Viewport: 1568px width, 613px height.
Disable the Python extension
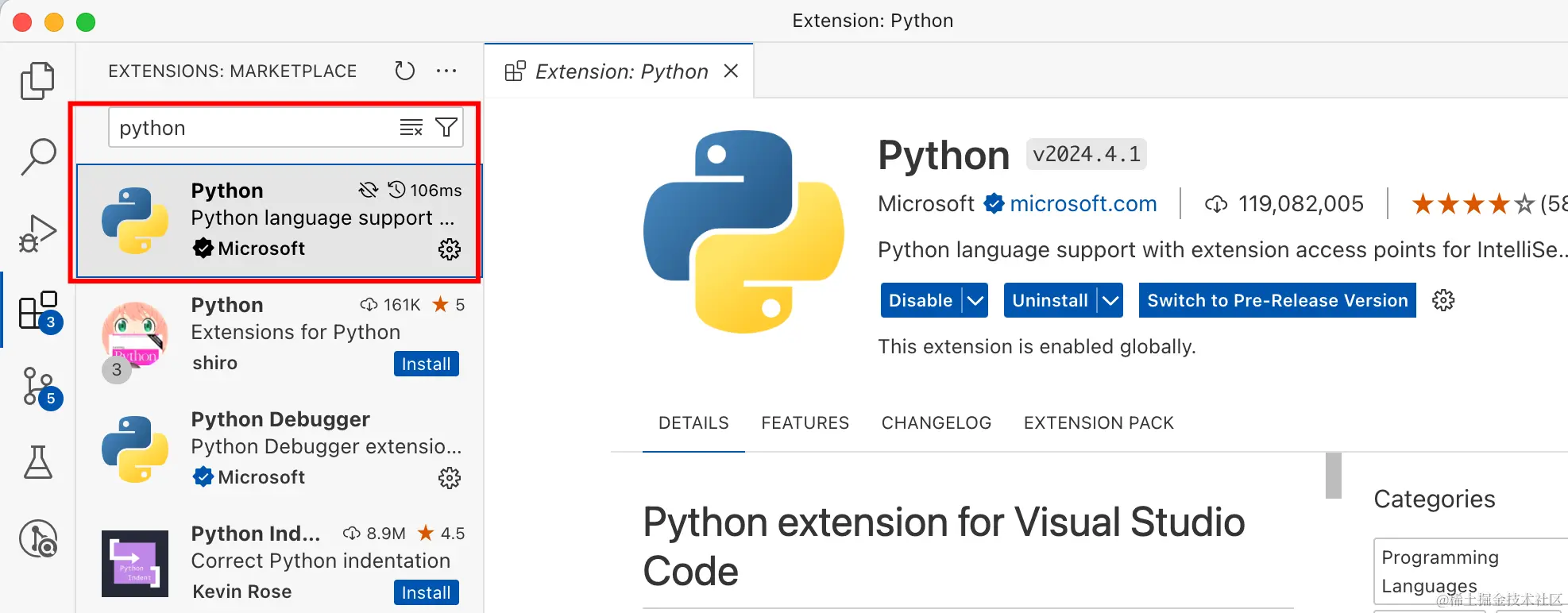pyautogui.click(x=921, y=300)
